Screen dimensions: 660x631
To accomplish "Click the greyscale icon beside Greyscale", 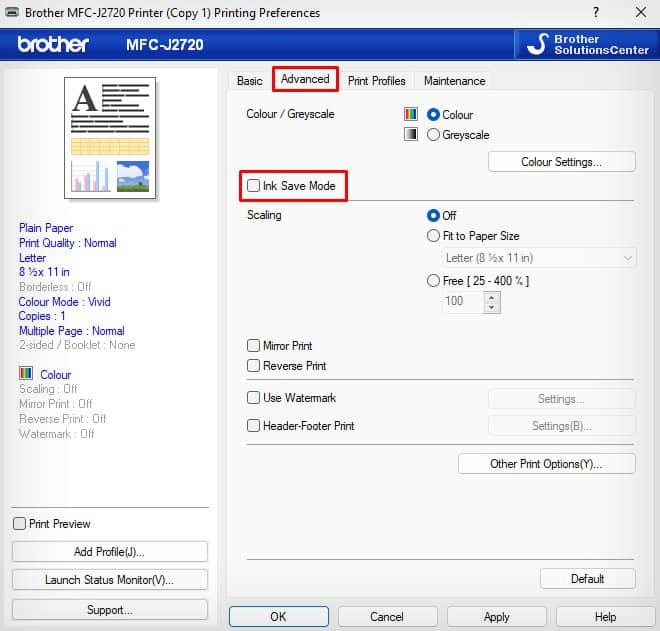I will pyautogui.click(x=410, y=135).
